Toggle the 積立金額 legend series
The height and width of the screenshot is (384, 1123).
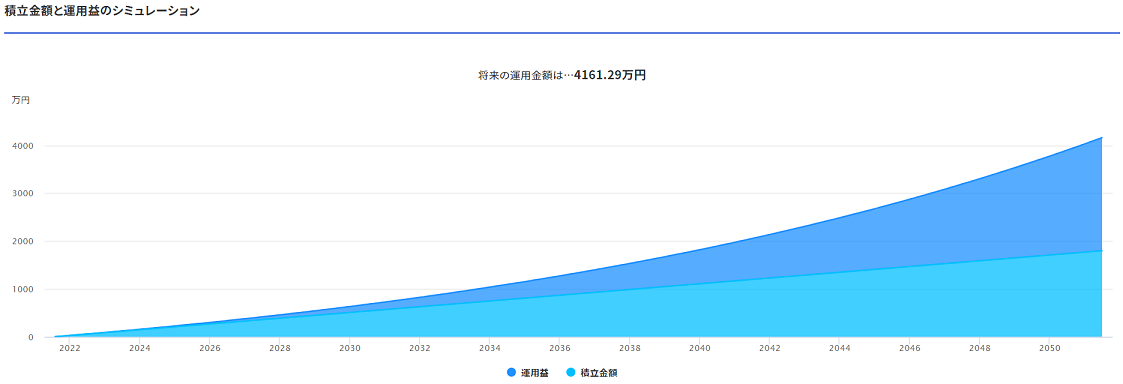tap(591, 373)
